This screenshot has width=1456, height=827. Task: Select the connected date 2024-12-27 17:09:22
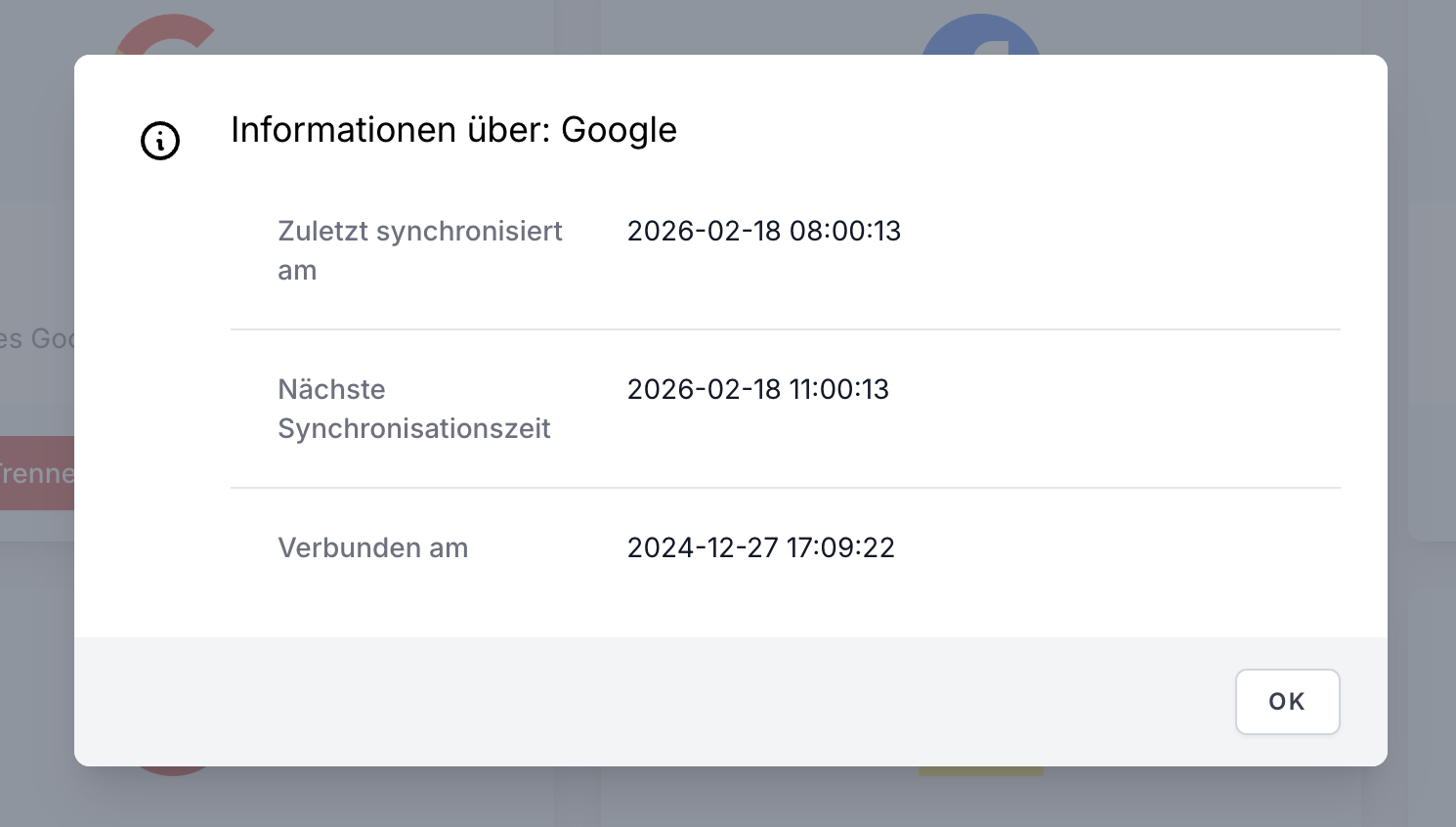pos(760,547)
